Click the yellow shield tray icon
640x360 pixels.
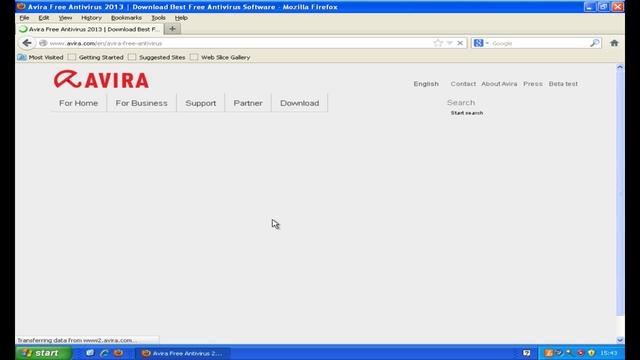591,353
